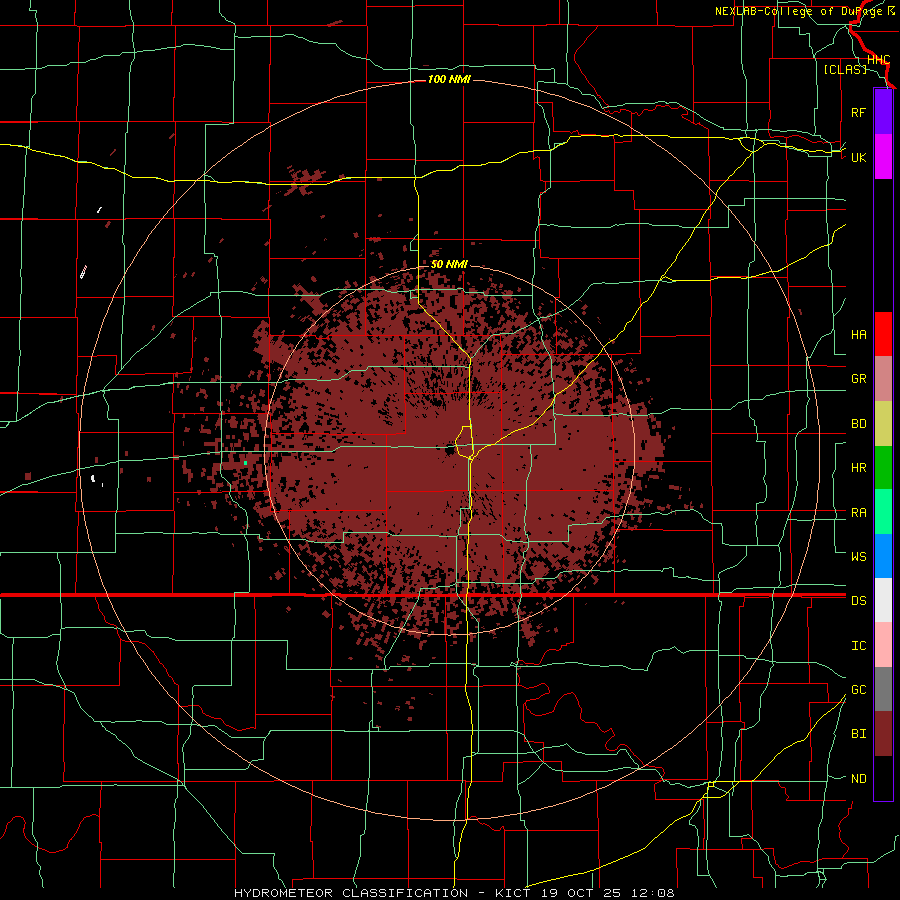Click the GC legend label

coord(858,689)
